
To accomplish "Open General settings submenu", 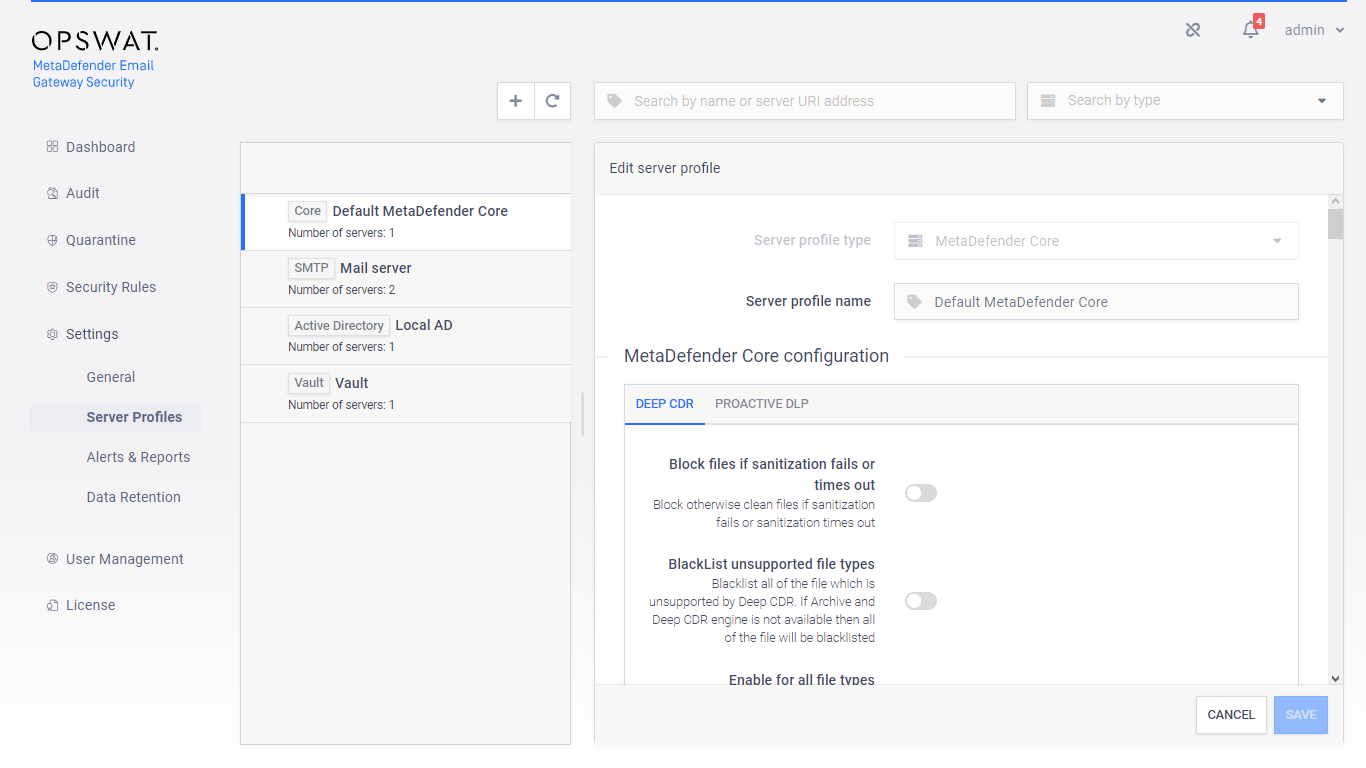I will click(111, 377).
